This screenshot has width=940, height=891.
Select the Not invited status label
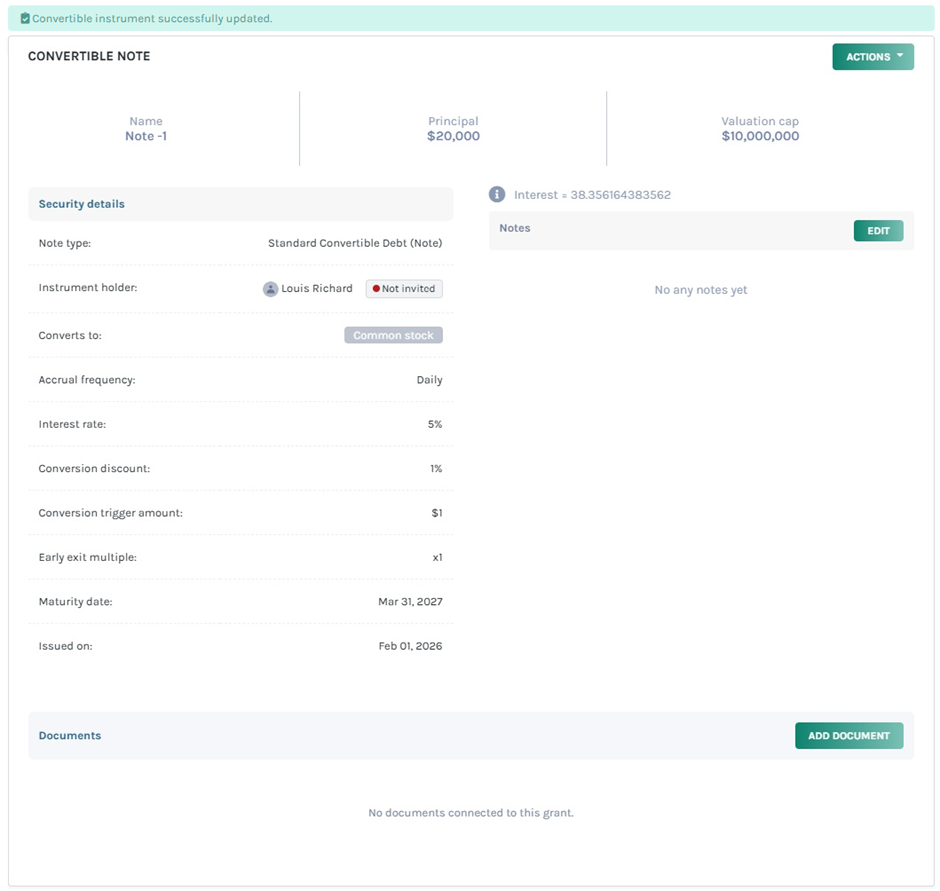click(408, 289)
